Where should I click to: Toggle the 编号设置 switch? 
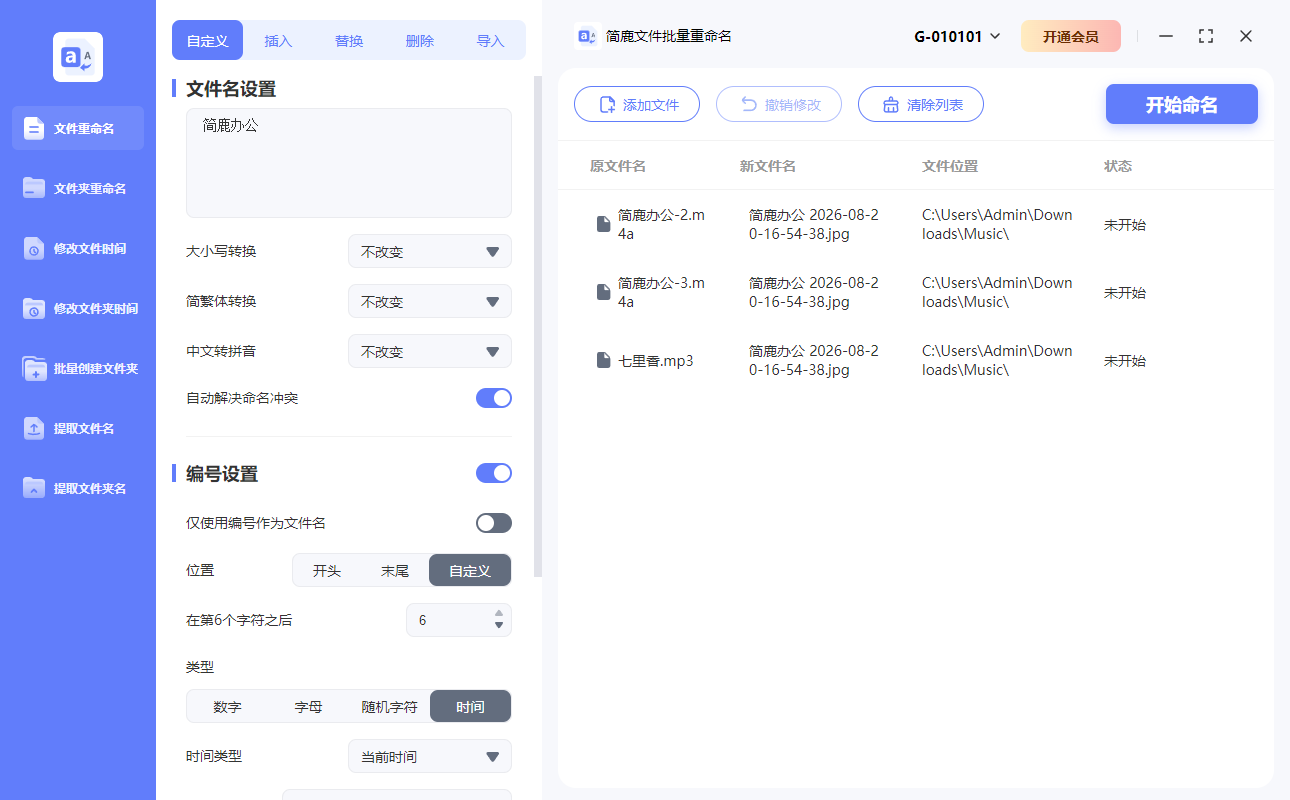coord(494,473)
